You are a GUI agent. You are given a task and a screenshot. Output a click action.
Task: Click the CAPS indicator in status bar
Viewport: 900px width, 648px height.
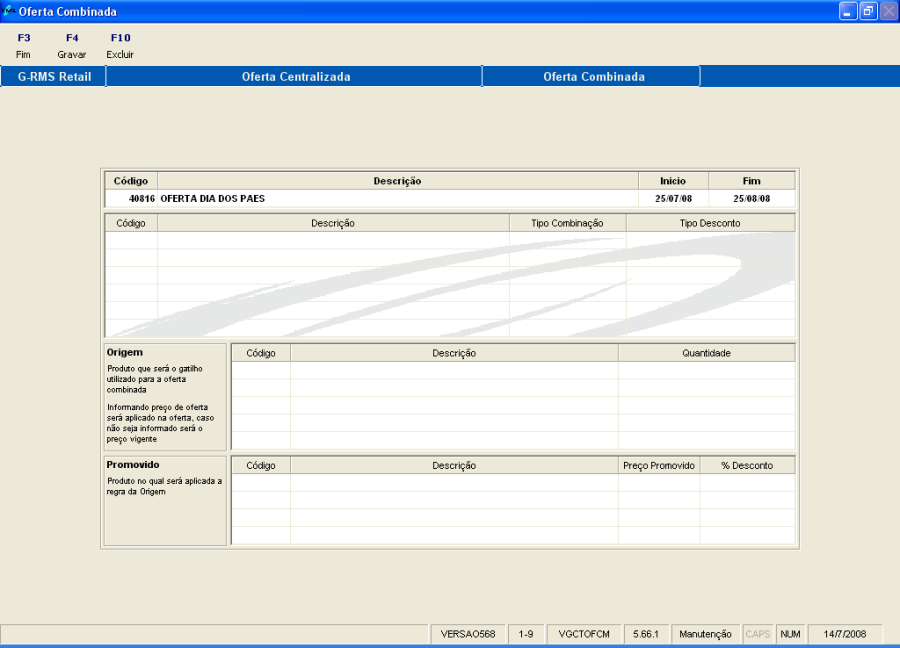[x=758, y=634]
